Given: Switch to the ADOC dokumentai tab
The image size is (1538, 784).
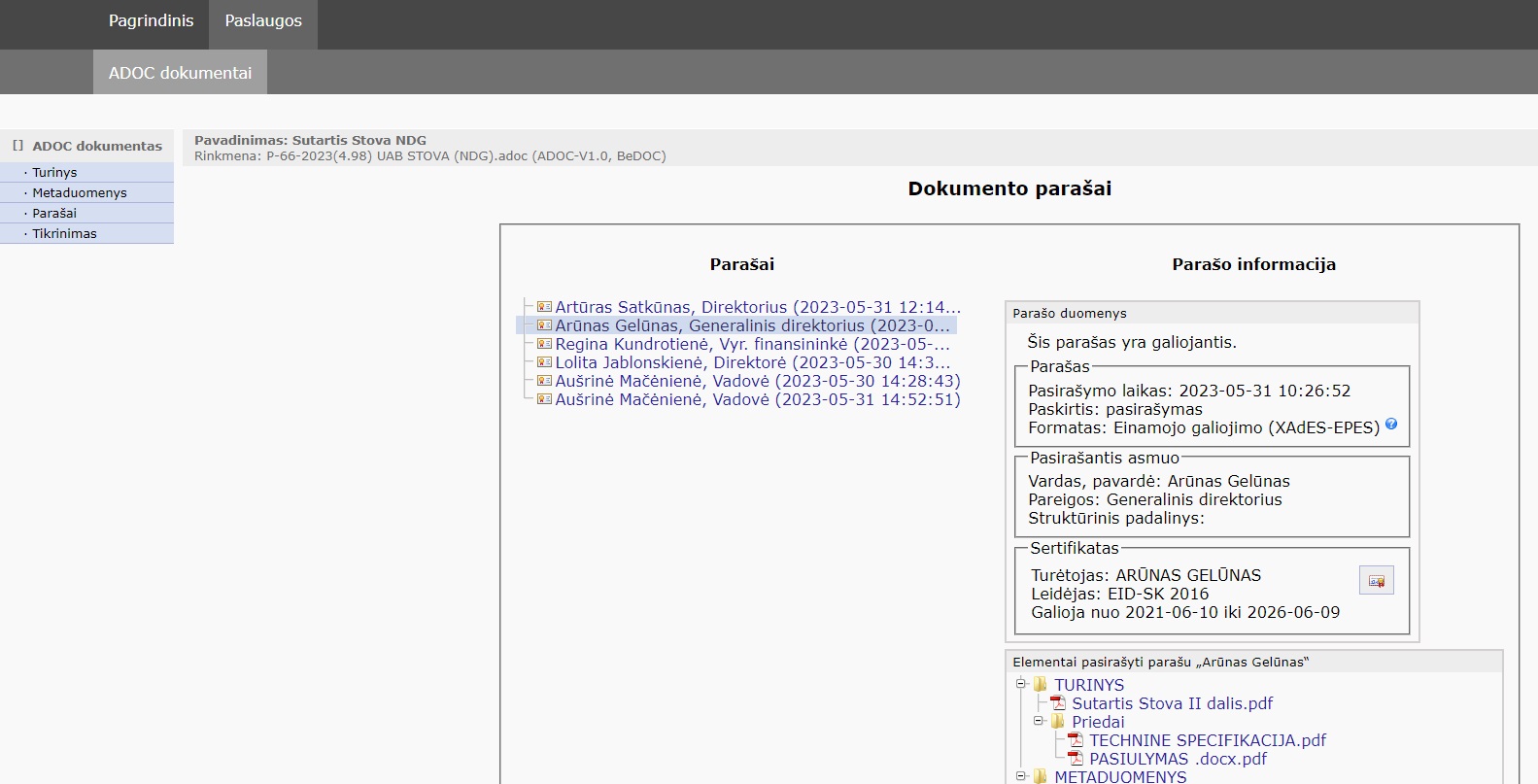Looking at the screenshot, I should 180,73.
